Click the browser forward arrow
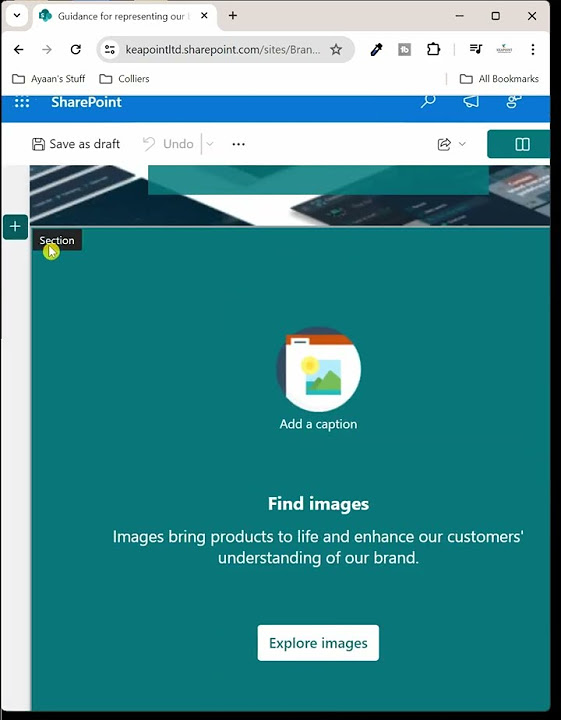The image size is (561, 720). pyautogui.click(x=47, y=49)
